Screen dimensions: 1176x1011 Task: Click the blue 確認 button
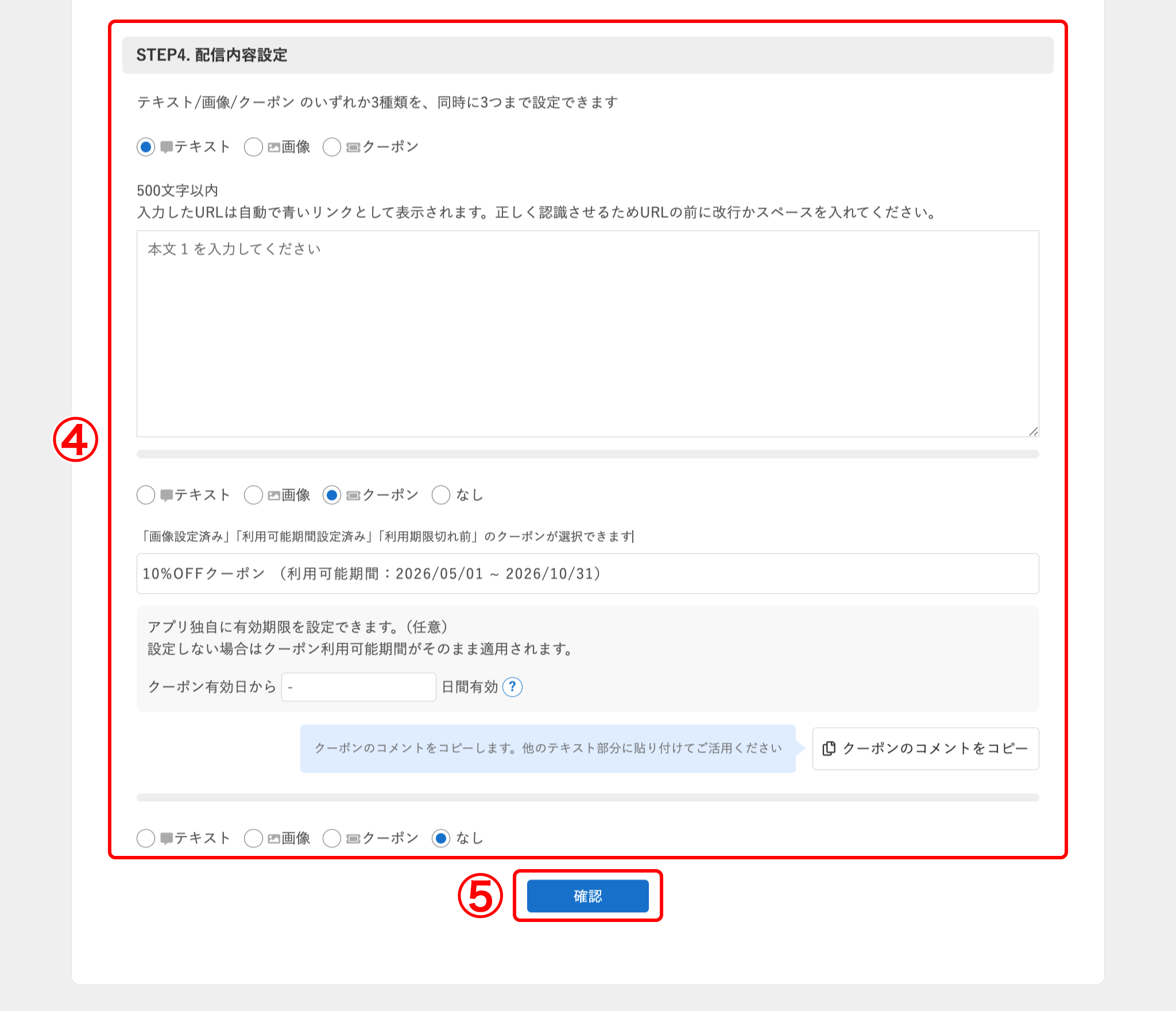(x=588, y=896)
